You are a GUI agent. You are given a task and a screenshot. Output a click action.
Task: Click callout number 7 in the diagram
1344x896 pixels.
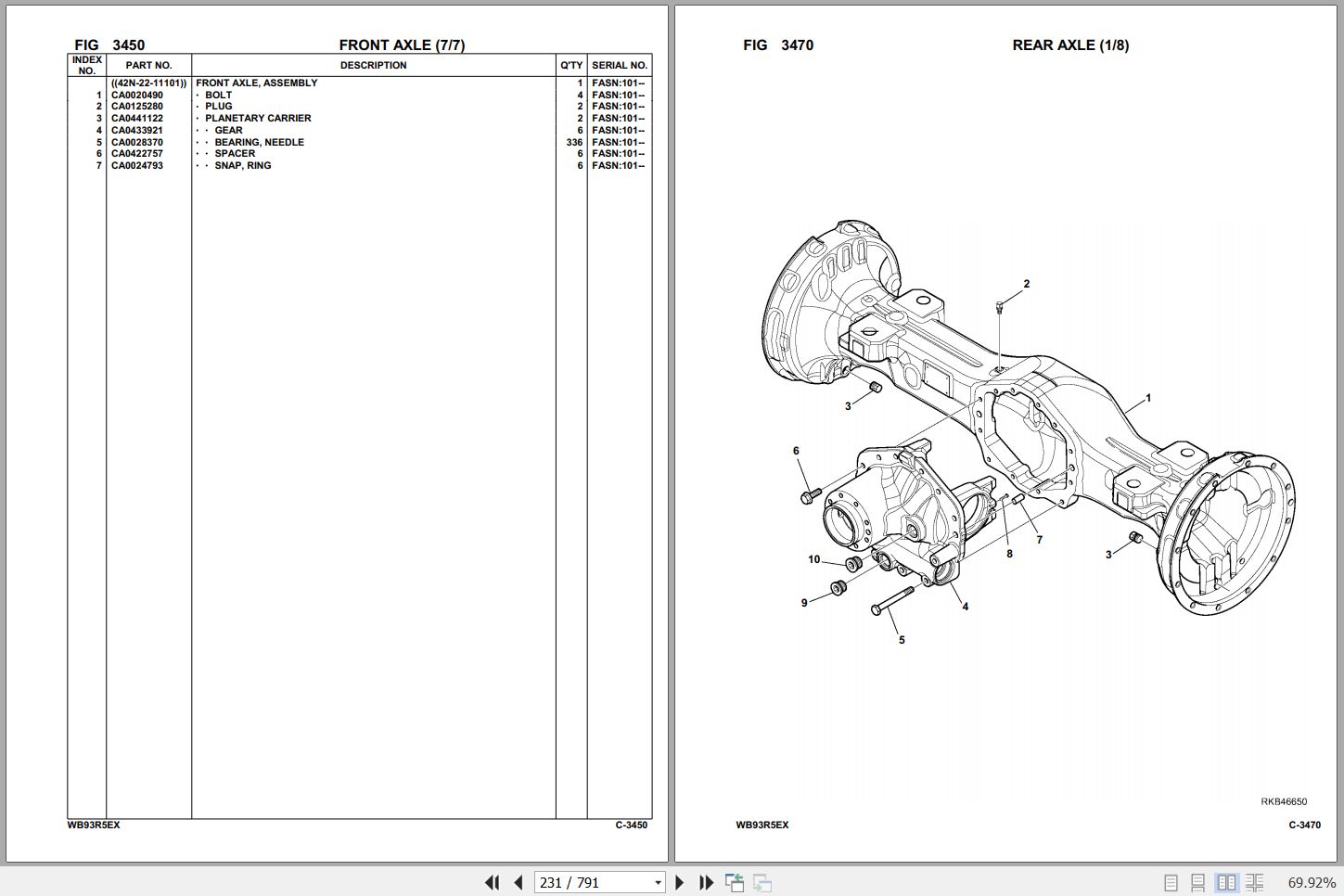(x=1039, y=540)
